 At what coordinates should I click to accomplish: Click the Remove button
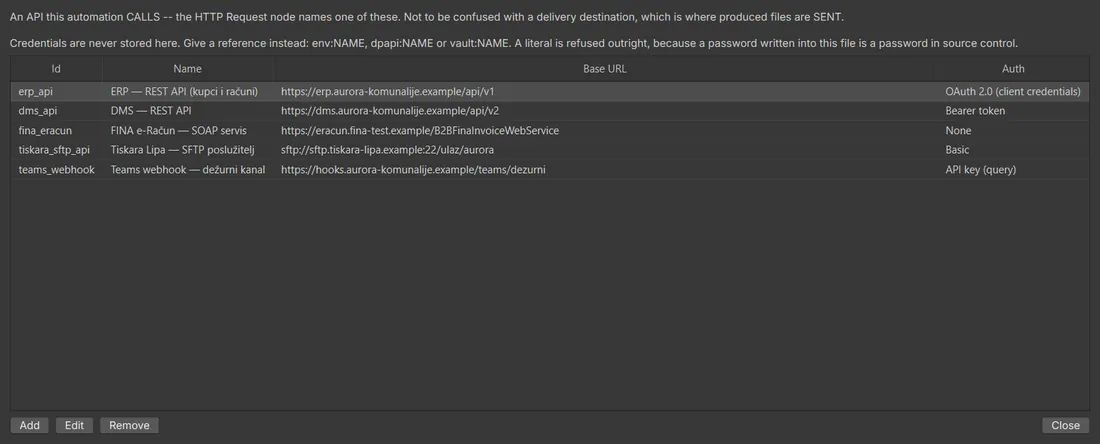129,425
